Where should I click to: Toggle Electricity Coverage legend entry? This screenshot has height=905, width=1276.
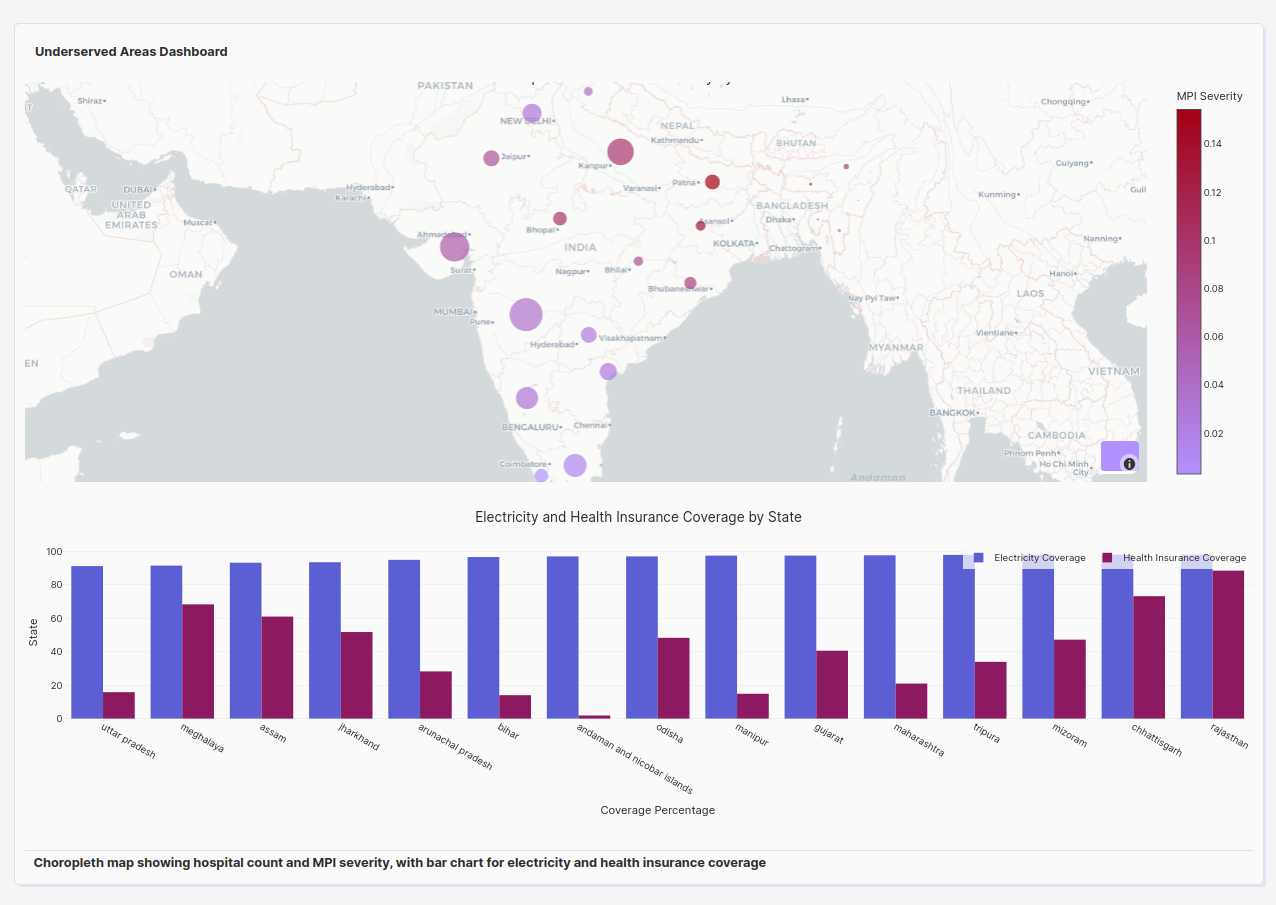point(1030,558)
